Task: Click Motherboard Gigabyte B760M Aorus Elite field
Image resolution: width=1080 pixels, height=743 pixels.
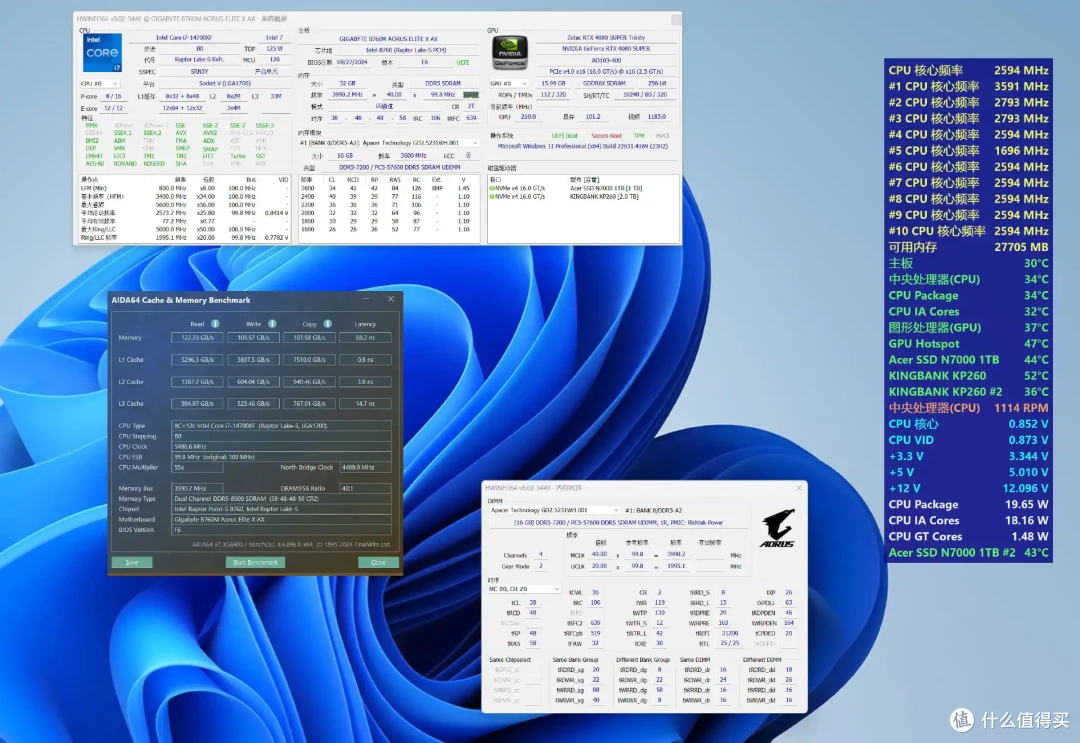Action: [281, 519]
